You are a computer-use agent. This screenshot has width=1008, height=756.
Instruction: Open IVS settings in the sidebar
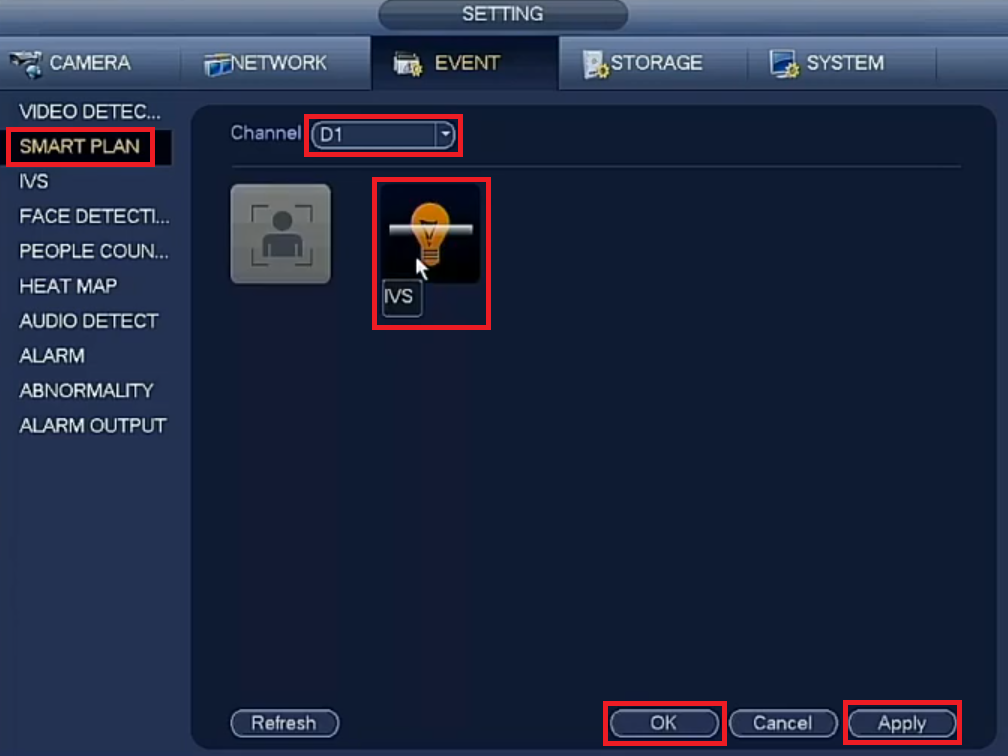(x=33, y=182)
